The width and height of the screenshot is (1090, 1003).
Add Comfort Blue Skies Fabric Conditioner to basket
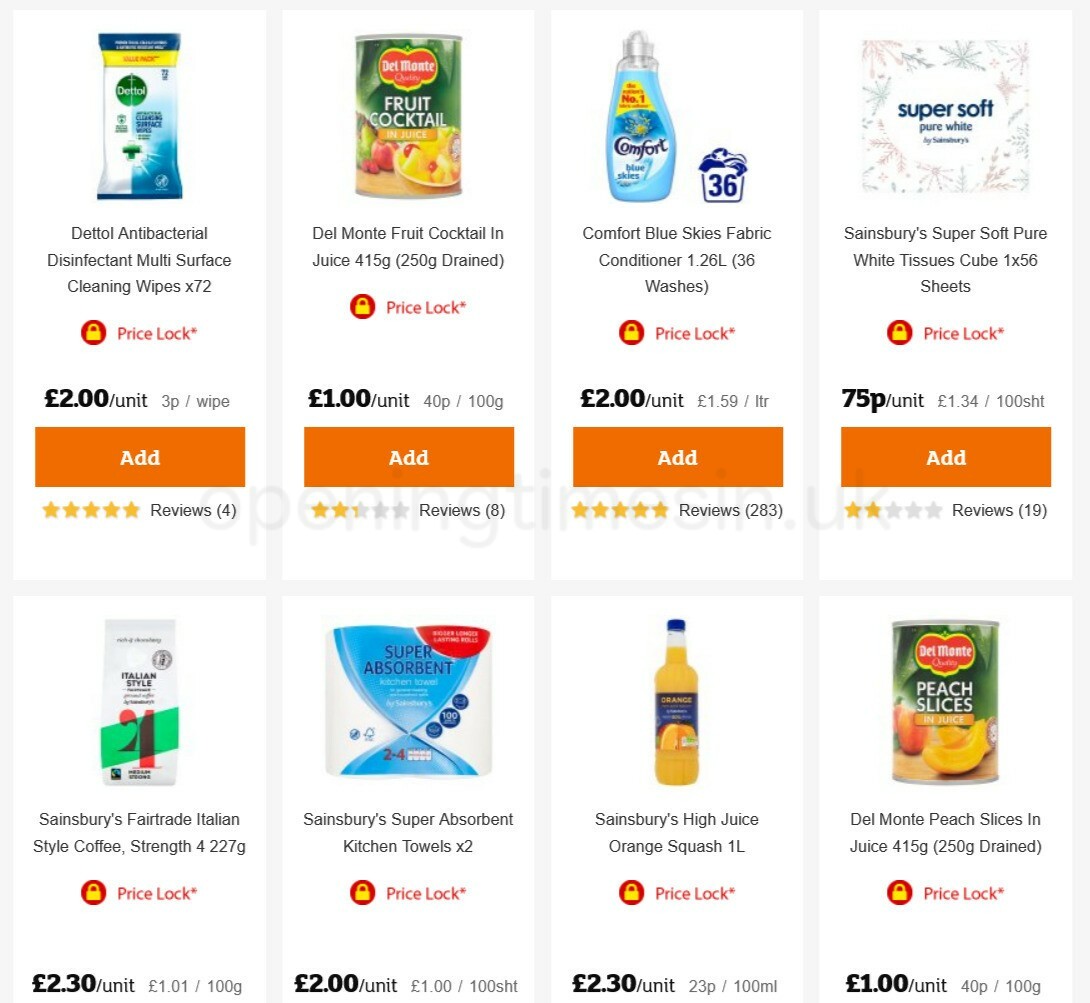coord(677,457)
